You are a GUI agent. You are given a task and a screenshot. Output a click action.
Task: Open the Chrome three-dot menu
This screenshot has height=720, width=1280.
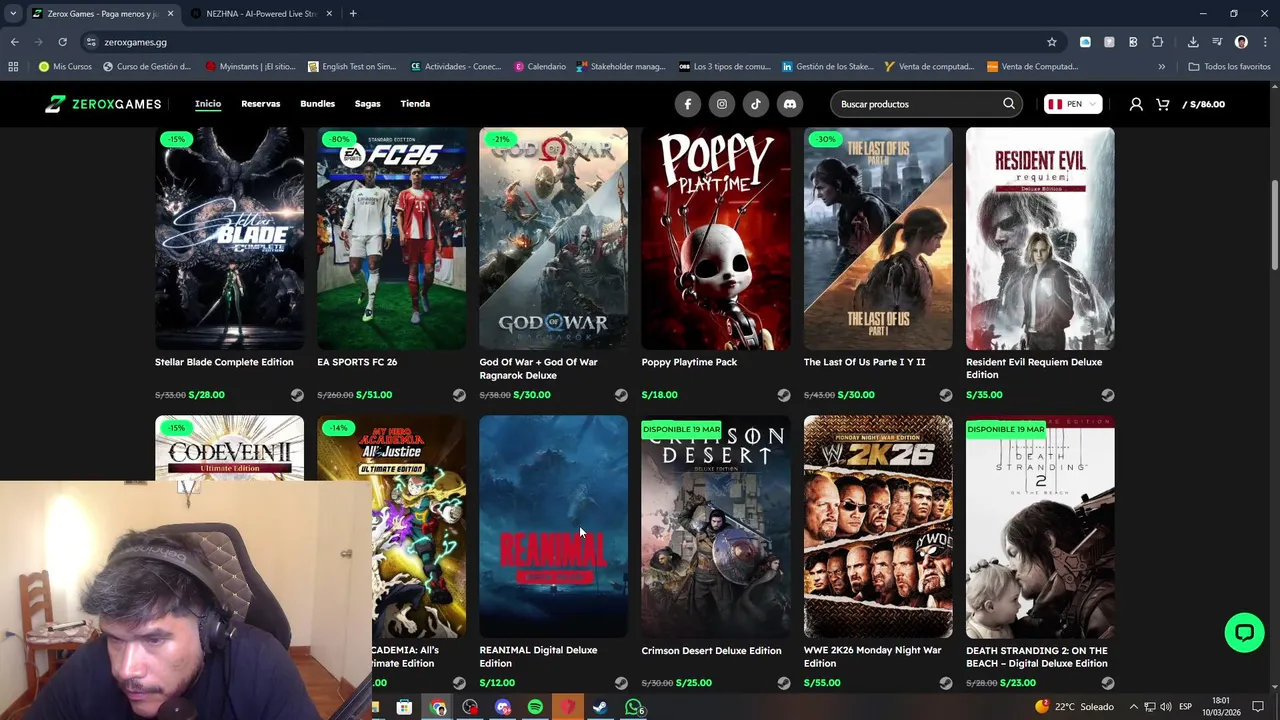[1265, 42]
